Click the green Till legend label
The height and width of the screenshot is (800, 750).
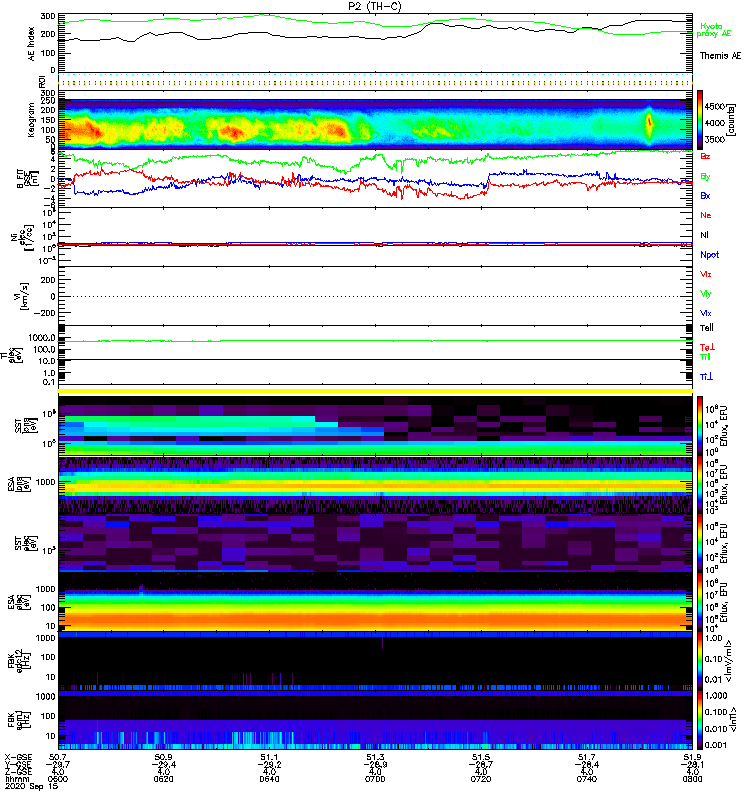pos(705,357)
